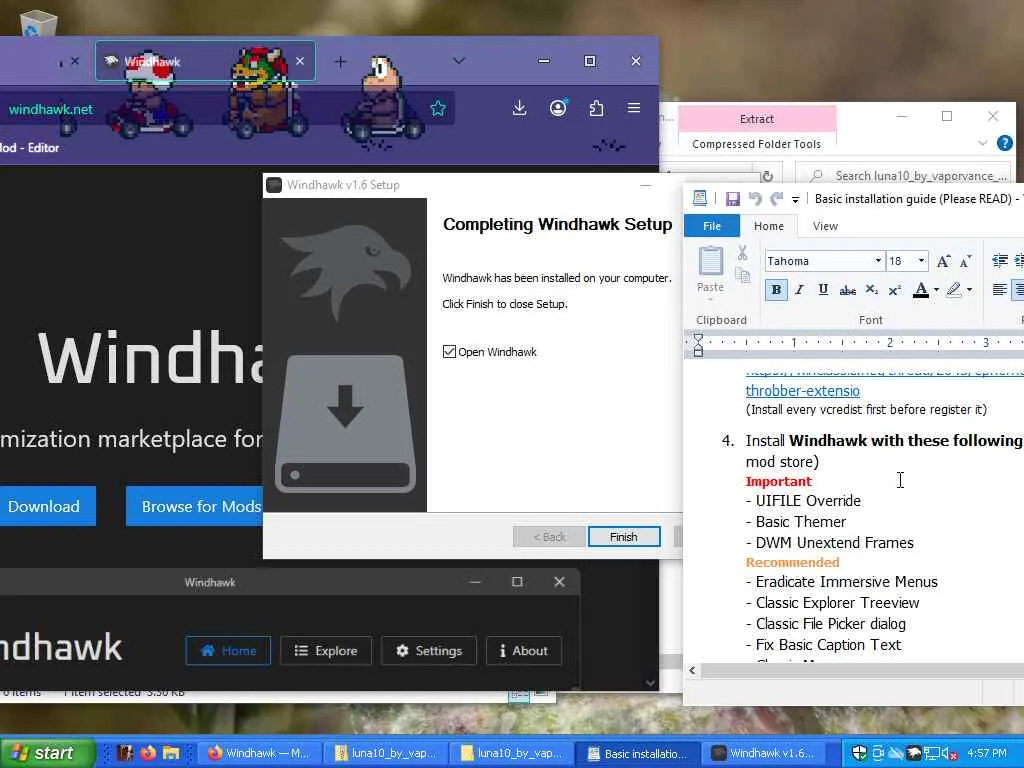
Task: Click the Explorer refresh icon next to search
Action: pos(767,176)
